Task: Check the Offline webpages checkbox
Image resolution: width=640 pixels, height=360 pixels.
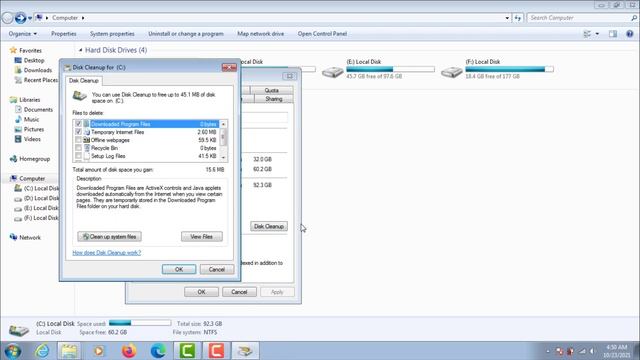Action: [78, 140]
